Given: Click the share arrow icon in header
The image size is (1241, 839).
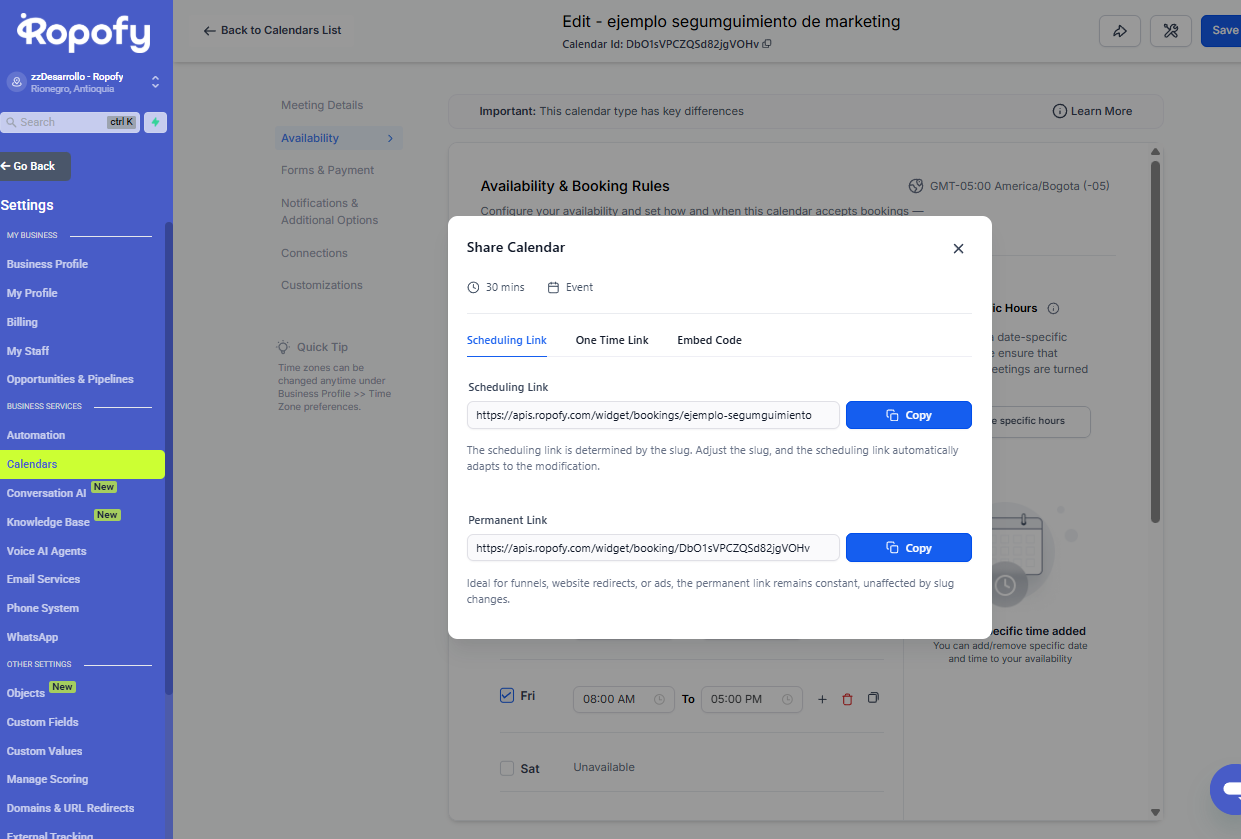Looking at the screenshot, I should [1120, 31].
